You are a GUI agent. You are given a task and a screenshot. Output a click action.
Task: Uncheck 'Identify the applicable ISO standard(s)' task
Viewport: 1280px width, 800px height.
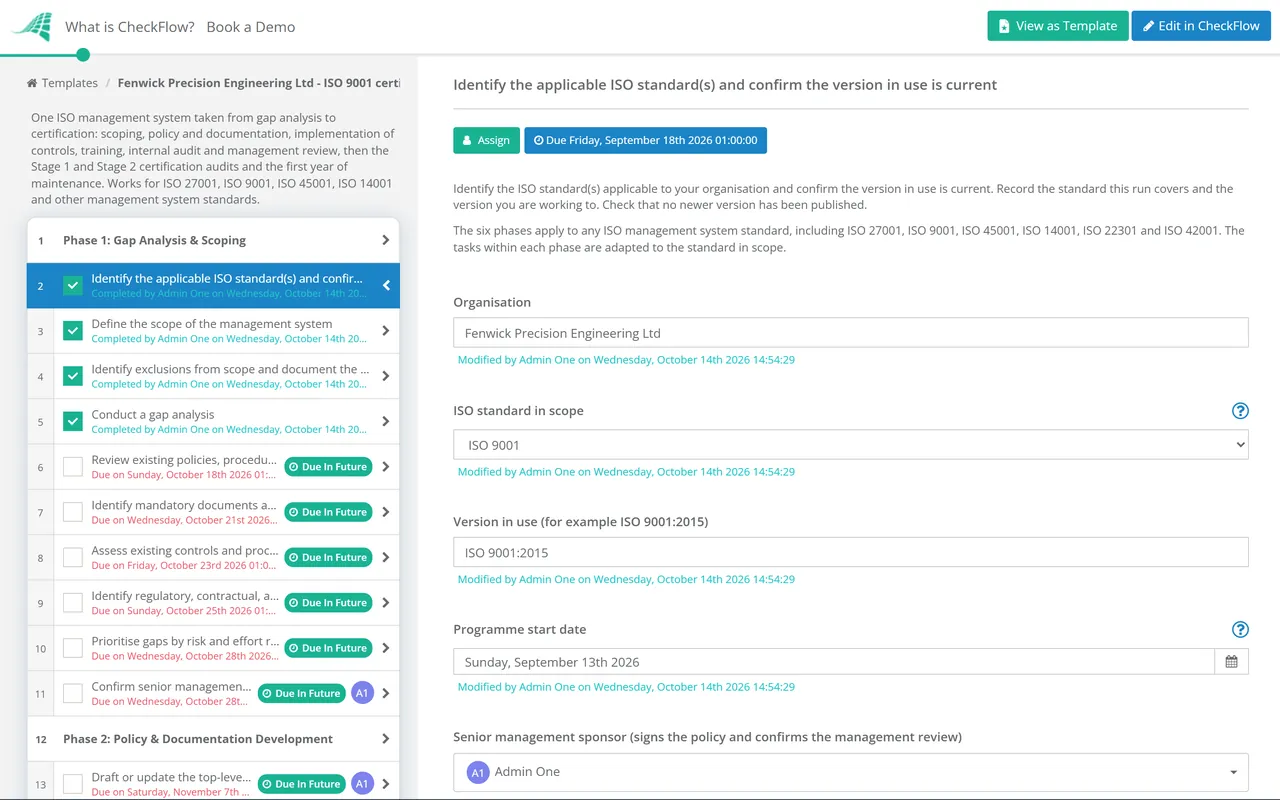coord(73,285)
